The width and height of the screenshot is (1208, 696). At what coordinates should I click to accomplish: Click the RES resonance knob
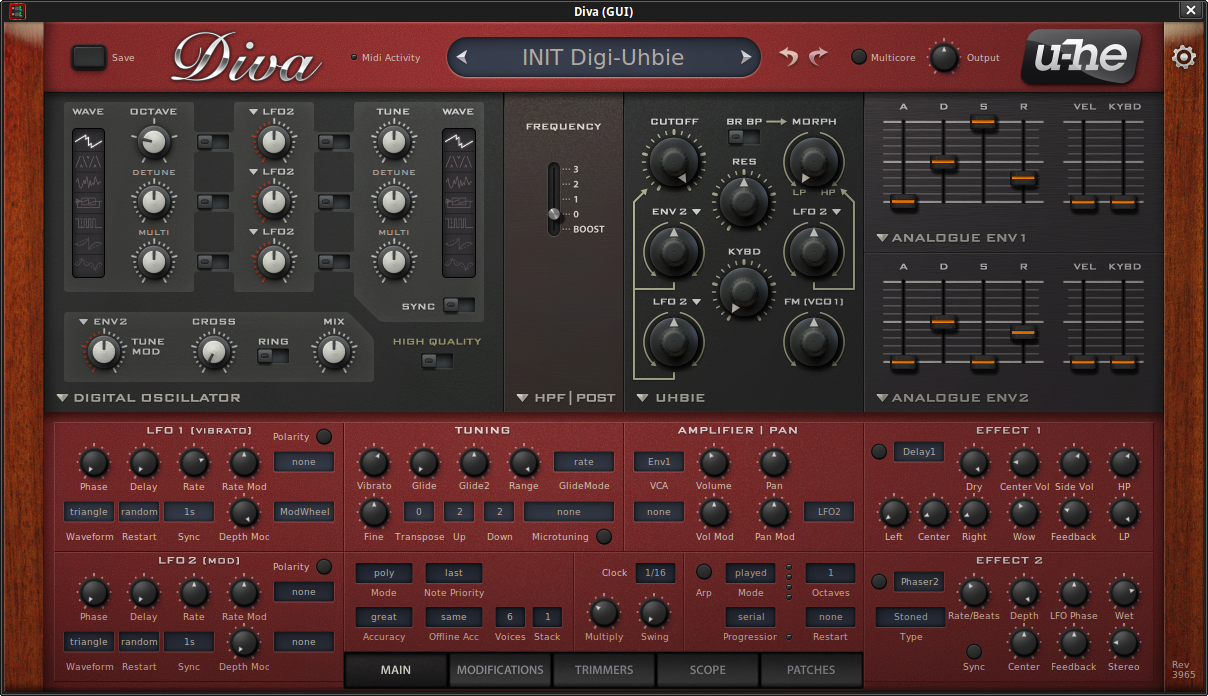[x=744, y=200]
